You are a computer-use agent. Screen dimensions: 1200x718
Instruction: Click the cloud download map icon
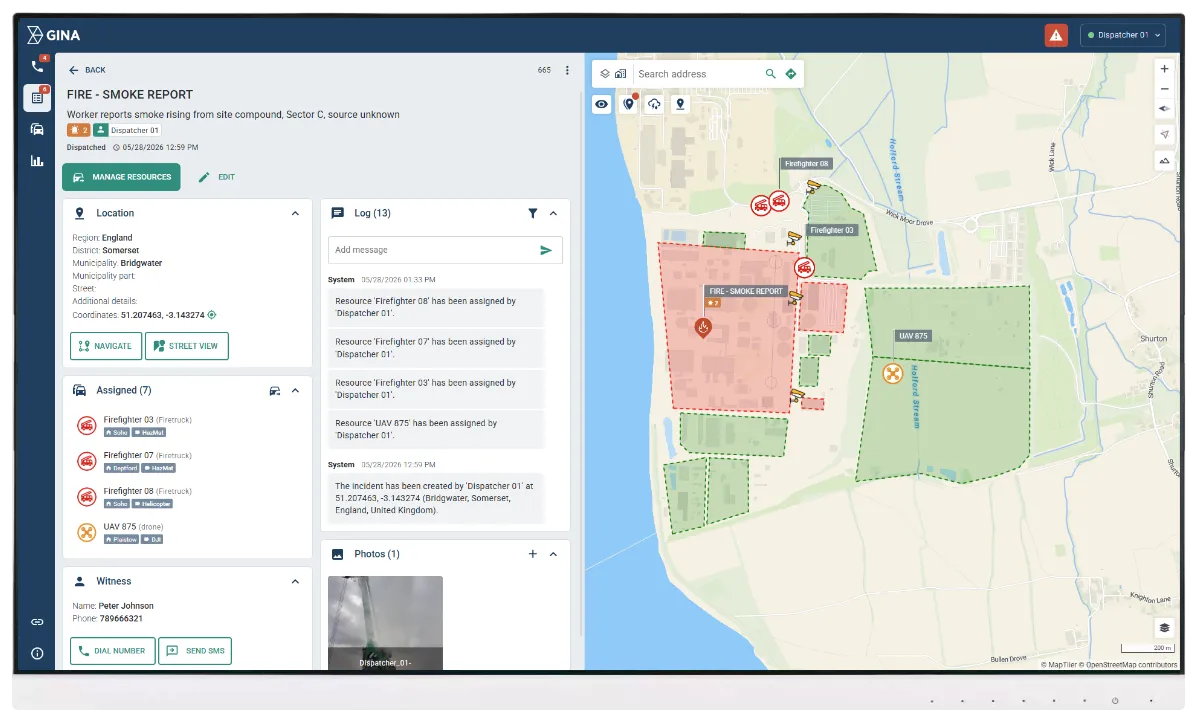click(x=655, y=104)
